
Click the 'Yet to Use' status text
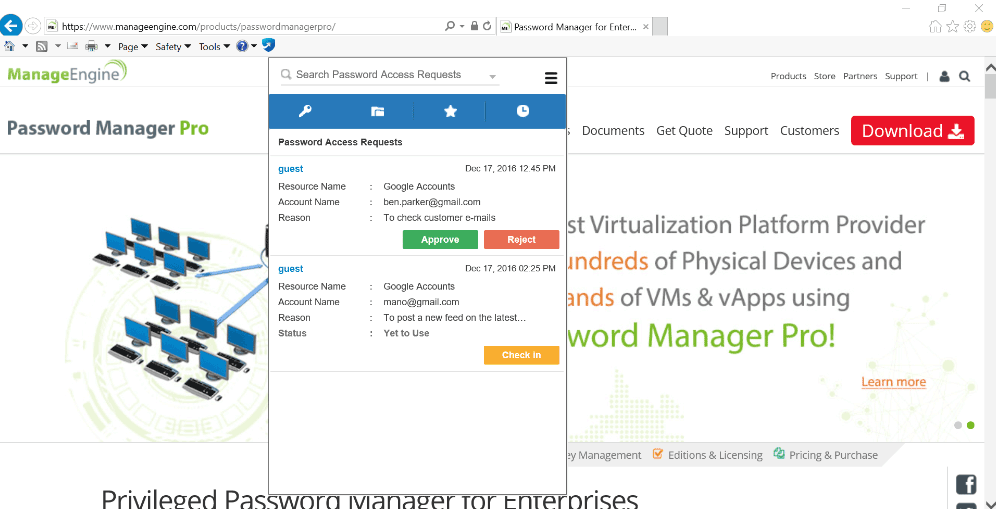[x=407, y=333]
